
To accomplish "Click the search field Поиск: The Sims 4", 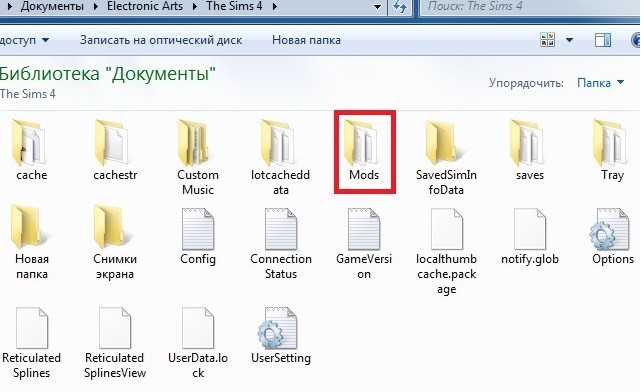I will tap(530, 7).
